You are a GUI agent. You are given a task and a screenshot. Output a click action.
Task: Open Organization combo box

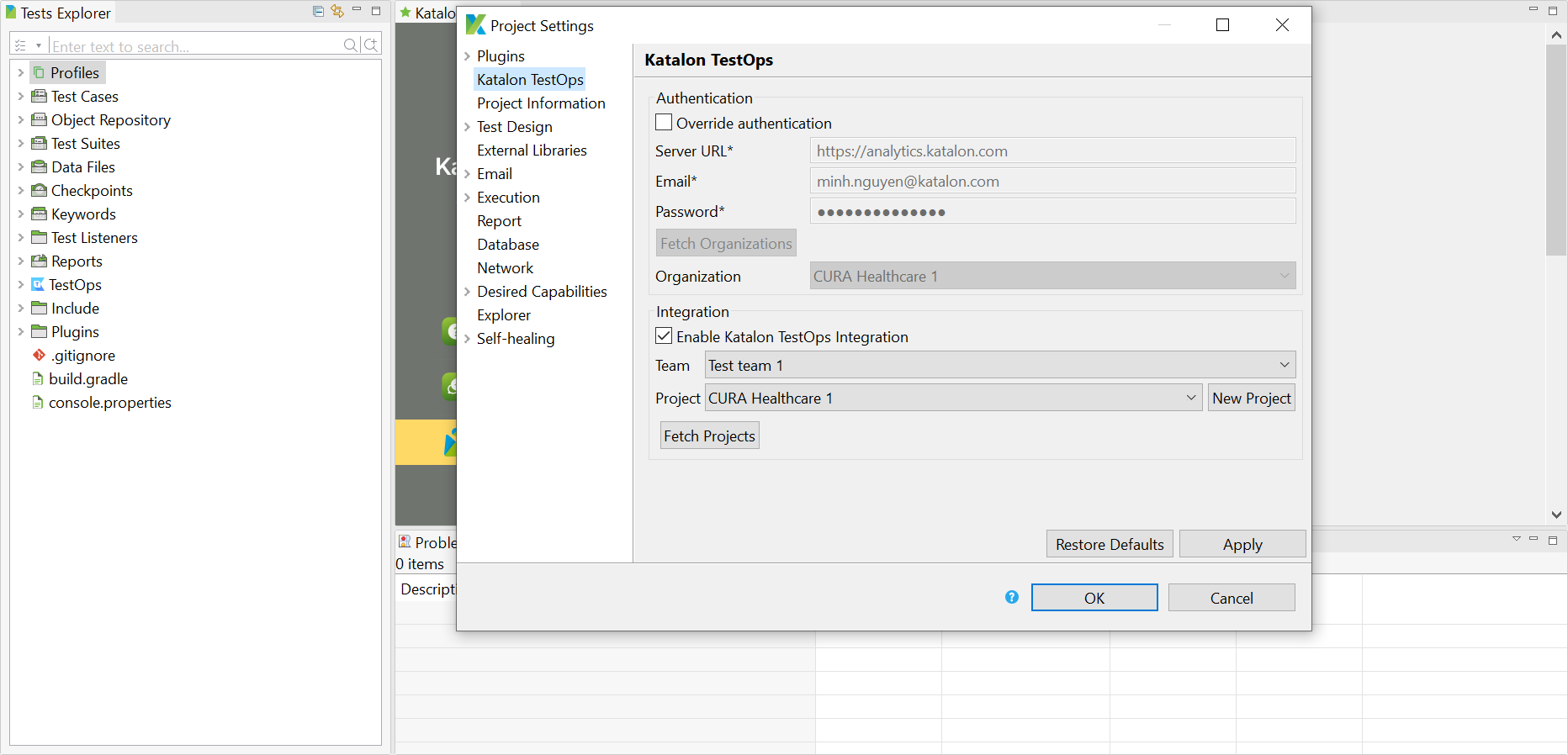[1052, 276]
